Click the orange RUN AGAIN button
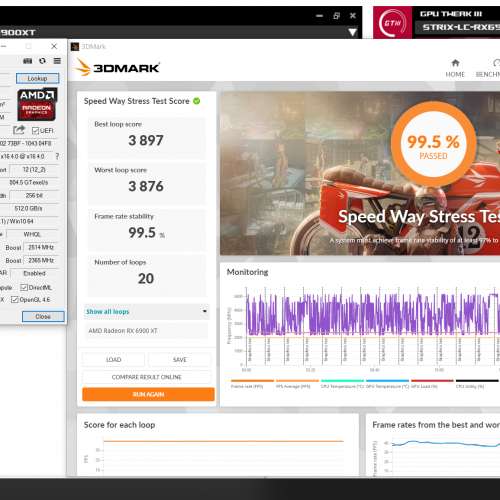The image size is (500, 500). point(148,394)
